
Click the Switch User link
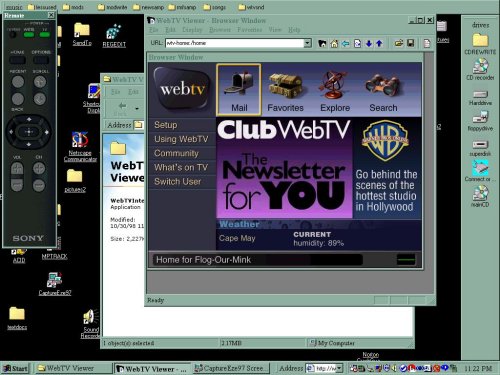click(x=178, y=182)
